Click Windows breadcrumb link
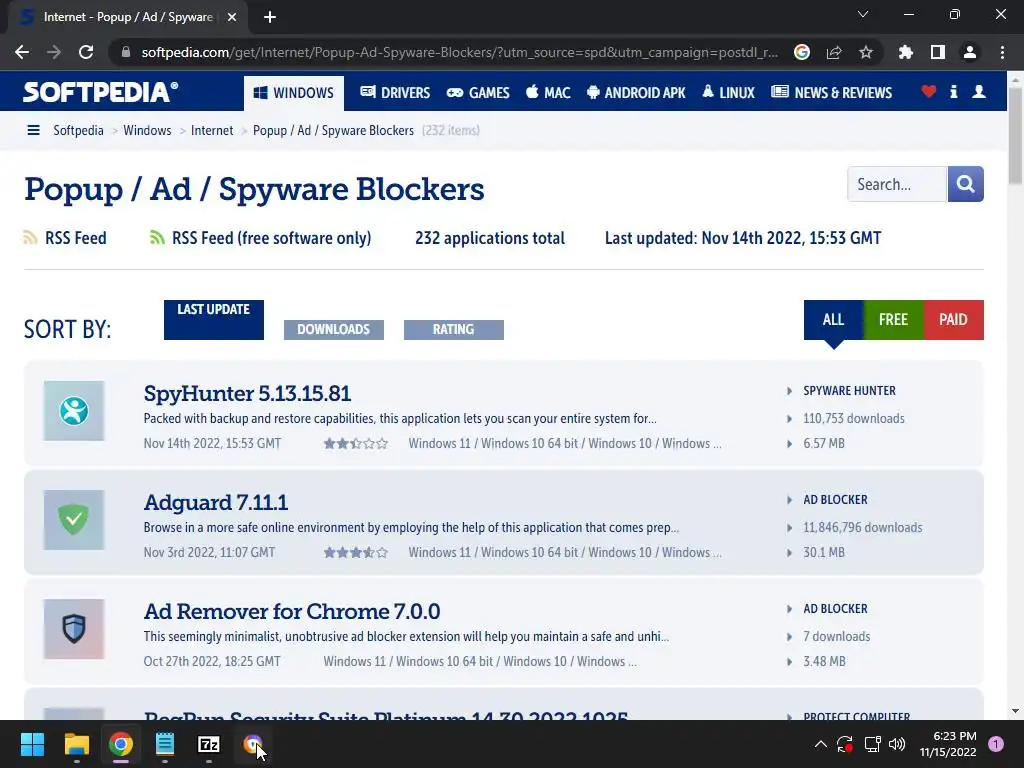 pyautogui.click(x=147, y=131)
